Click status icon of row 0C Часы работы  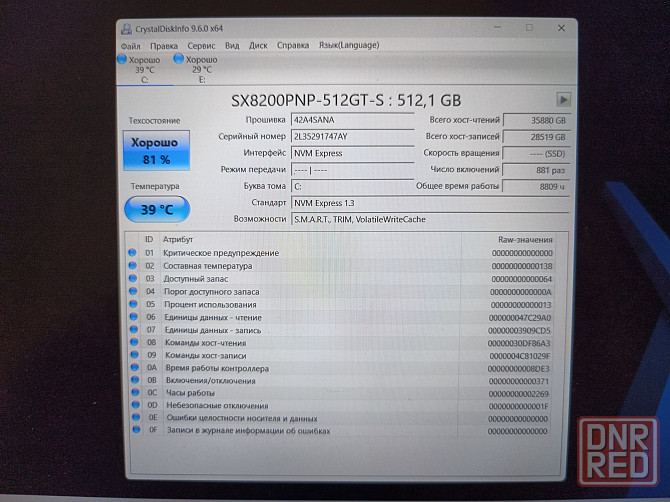135,392
